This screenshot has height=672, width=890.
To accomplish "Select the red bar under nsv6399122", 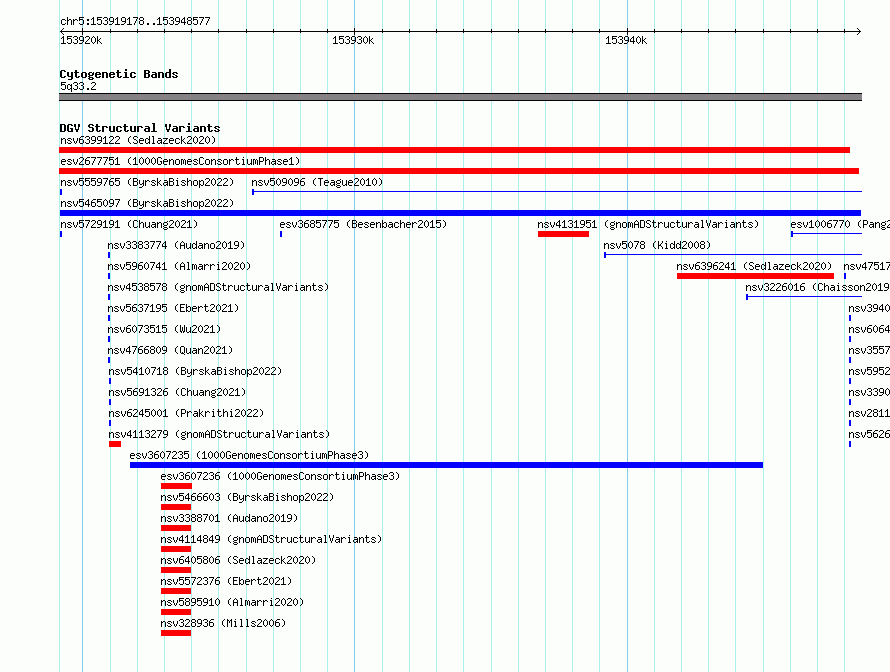I will pos(455,150).
